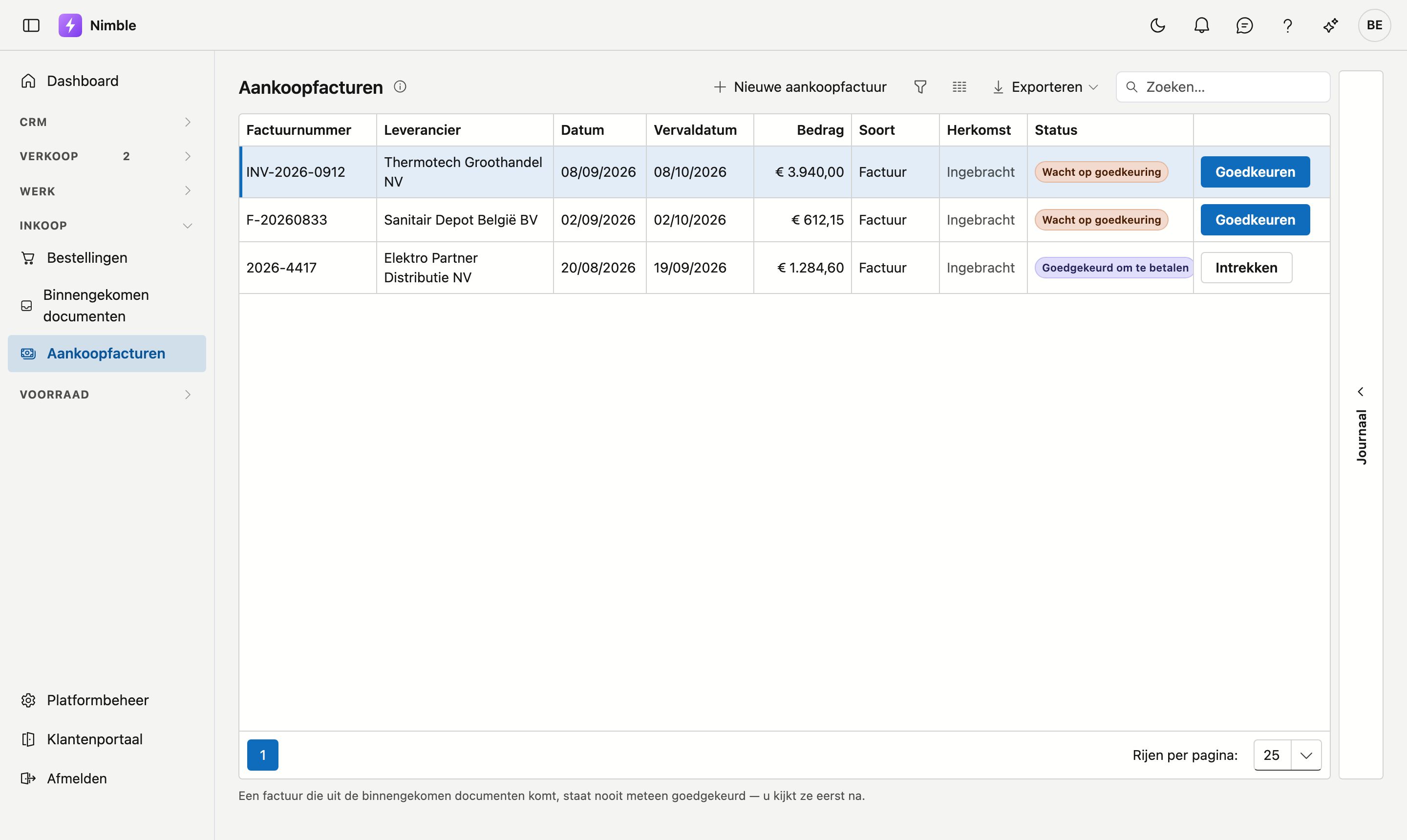
Task: Expand the WERK section
Action: click(107, 191)
